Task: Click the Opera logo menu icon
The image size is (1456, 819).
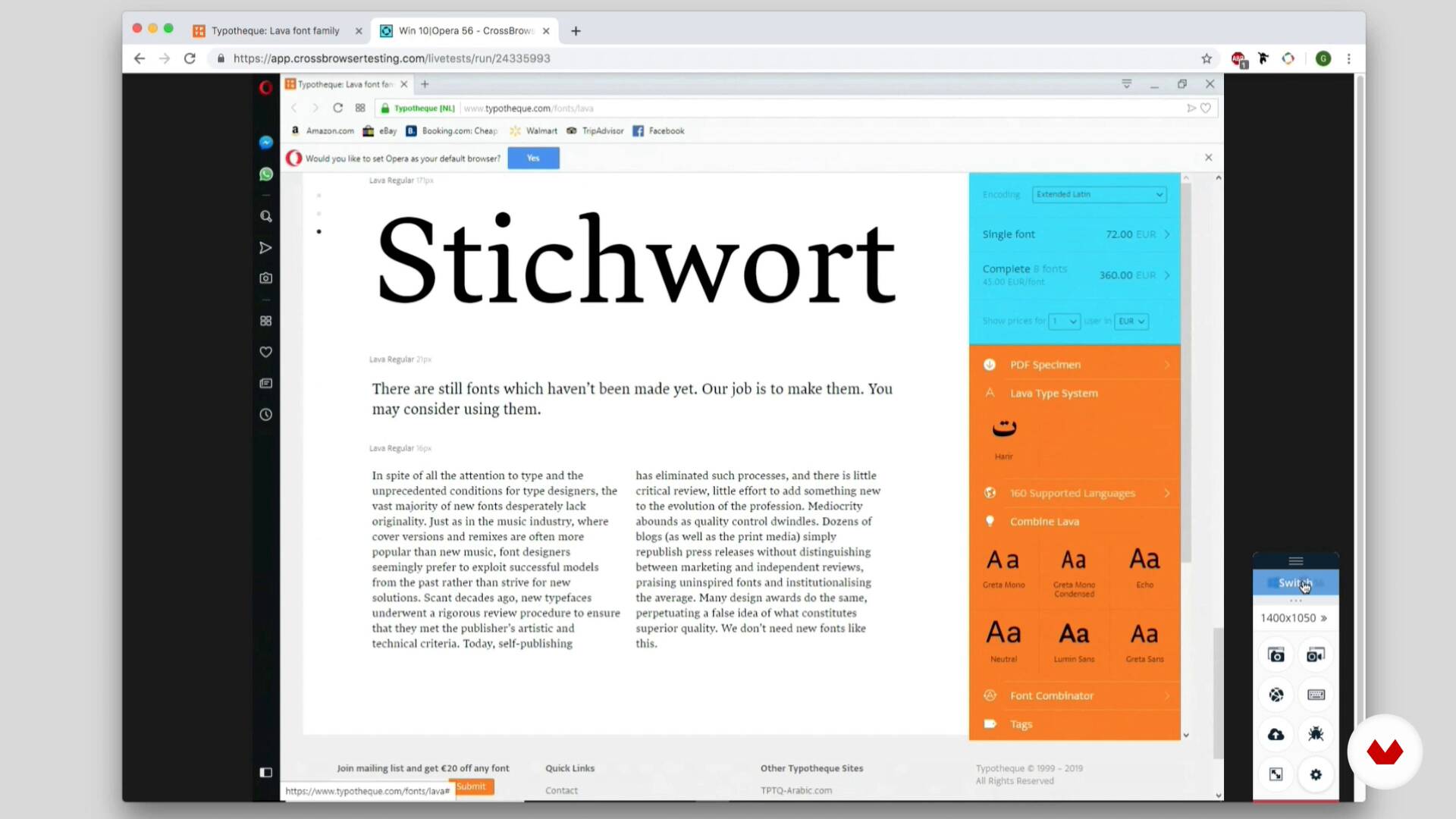Action: coord(265,88)
